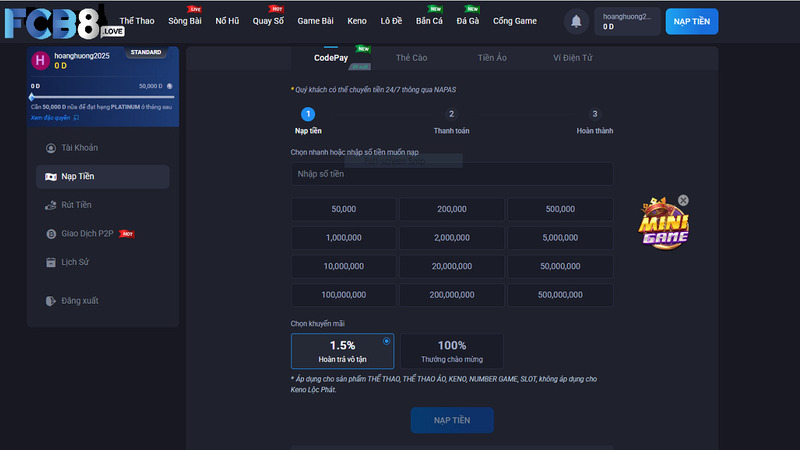The height and width of the screenshot is (450, 800).
Task: Open Cổng Game menu
Action: pos(514,21)
